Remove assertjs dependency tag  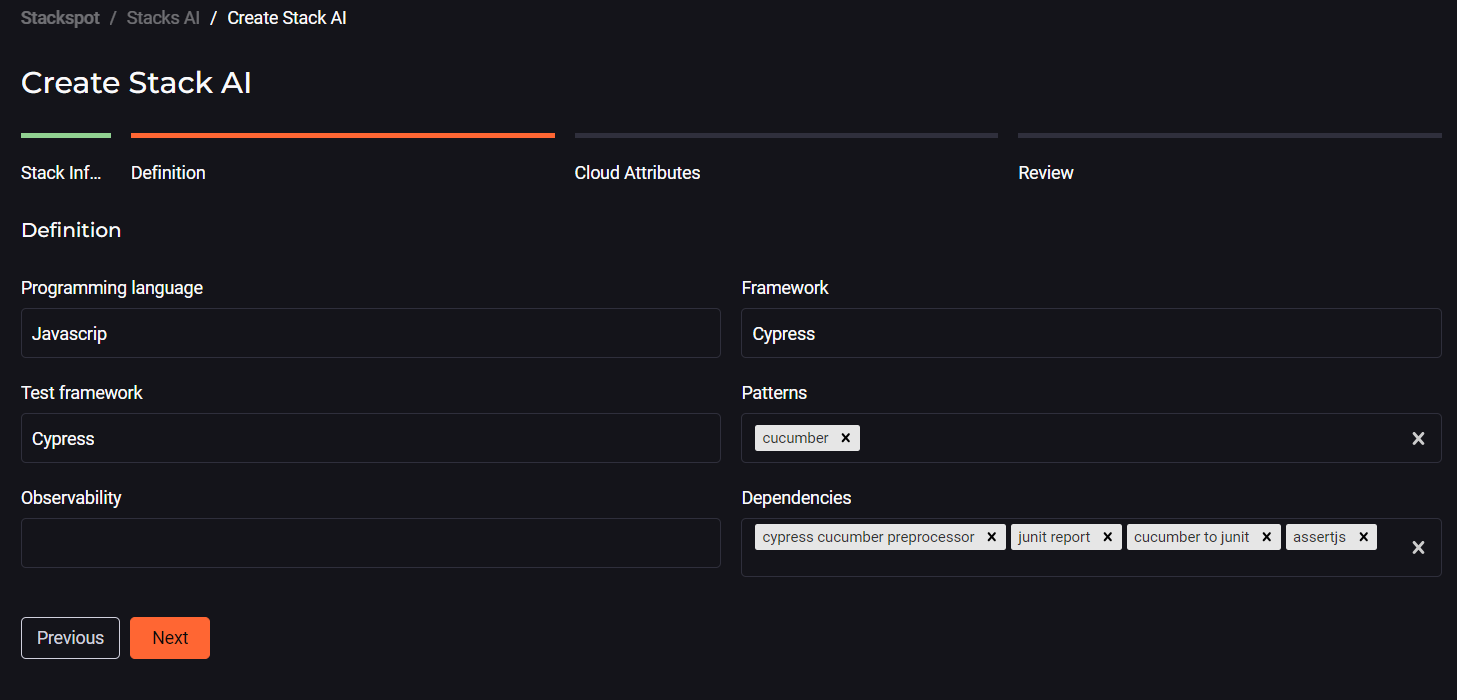pos(1363,537)
